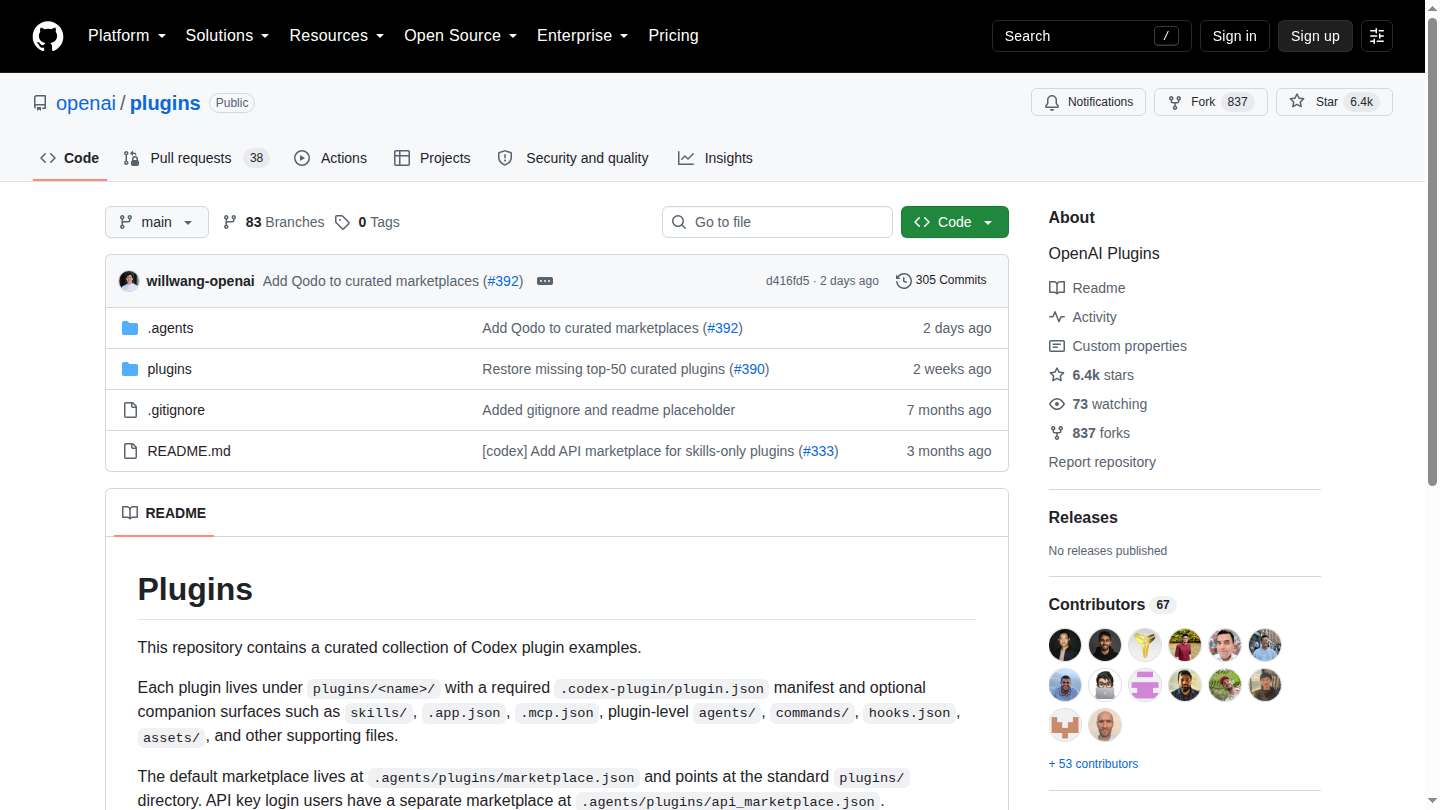Click the branches icon beside 83 Branches
Screen dimensions: 1440x810
tap(230, 222)
